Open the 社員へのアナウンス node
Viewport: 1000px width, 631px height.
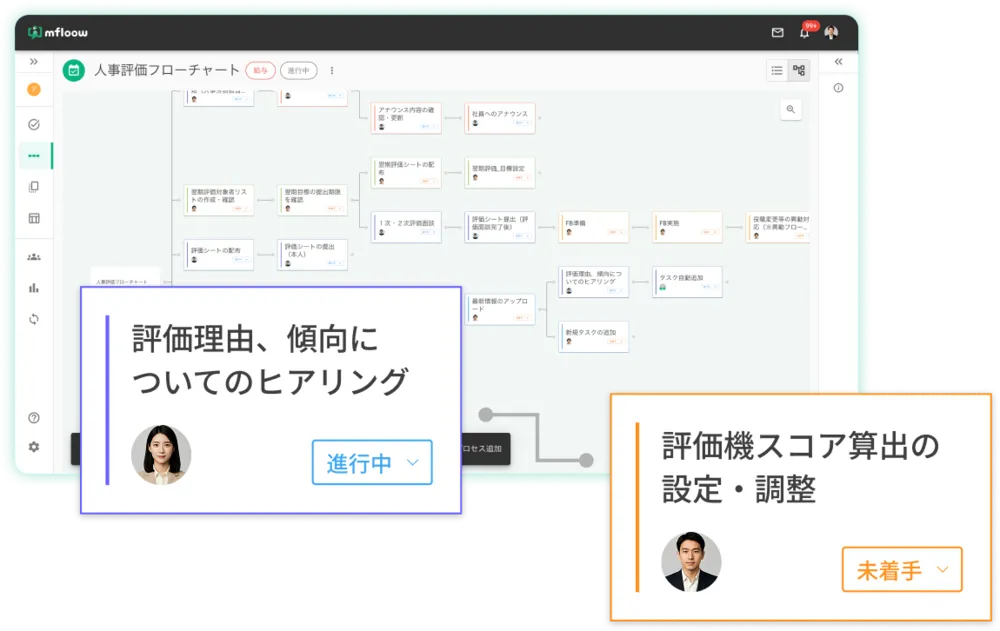point(500,118)
